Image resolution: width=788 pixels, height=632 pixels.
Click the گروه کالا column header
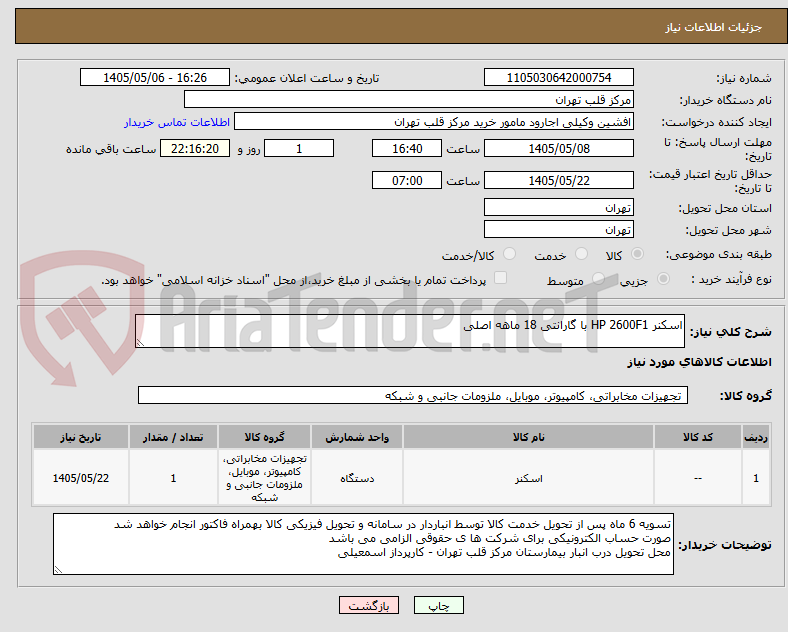pyautogui.click(x=264, y=437)
